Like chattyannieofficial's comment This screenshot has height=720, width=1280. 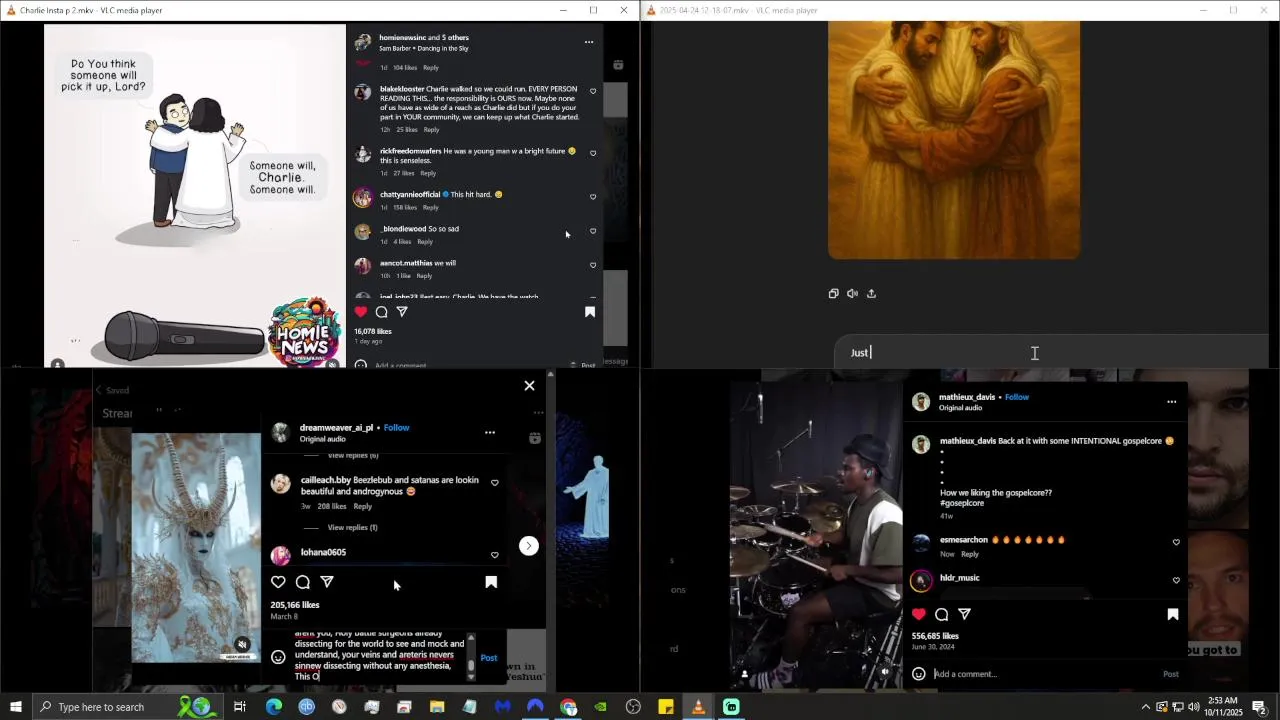(x=593, y=197)
